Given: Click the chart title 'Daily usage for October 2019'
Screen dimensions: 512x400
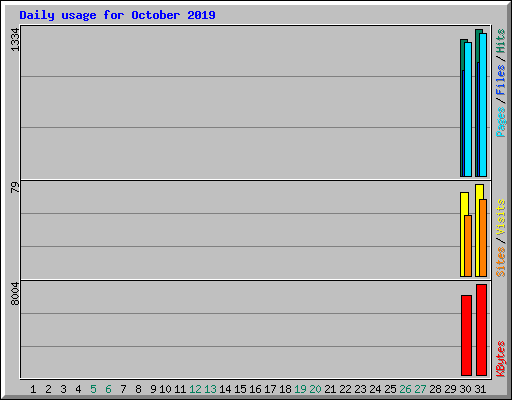Looking at the screenshot, I should pos(117,15).
